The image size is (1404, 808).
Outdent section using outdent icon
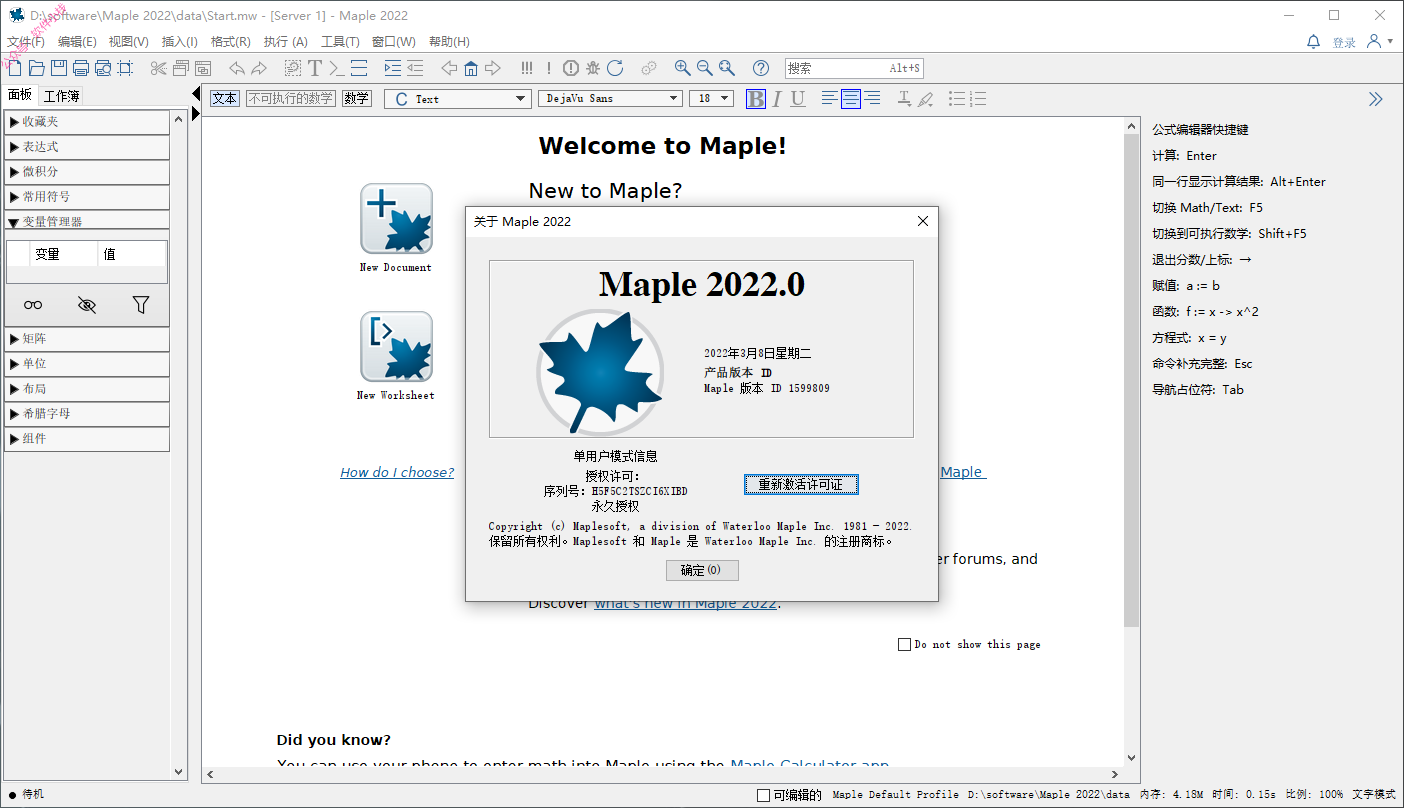click(x=414, y=68)
